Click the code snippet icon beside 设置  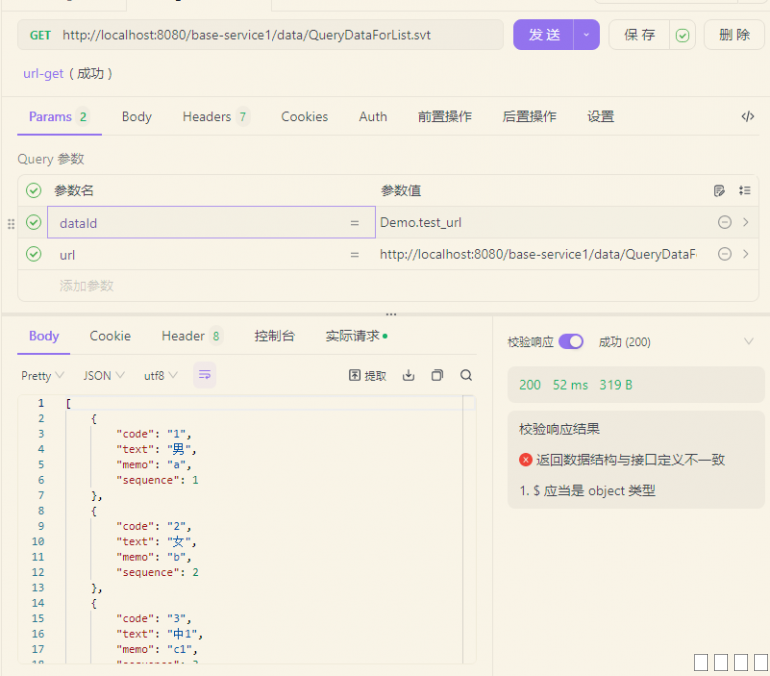coord(747,117)
